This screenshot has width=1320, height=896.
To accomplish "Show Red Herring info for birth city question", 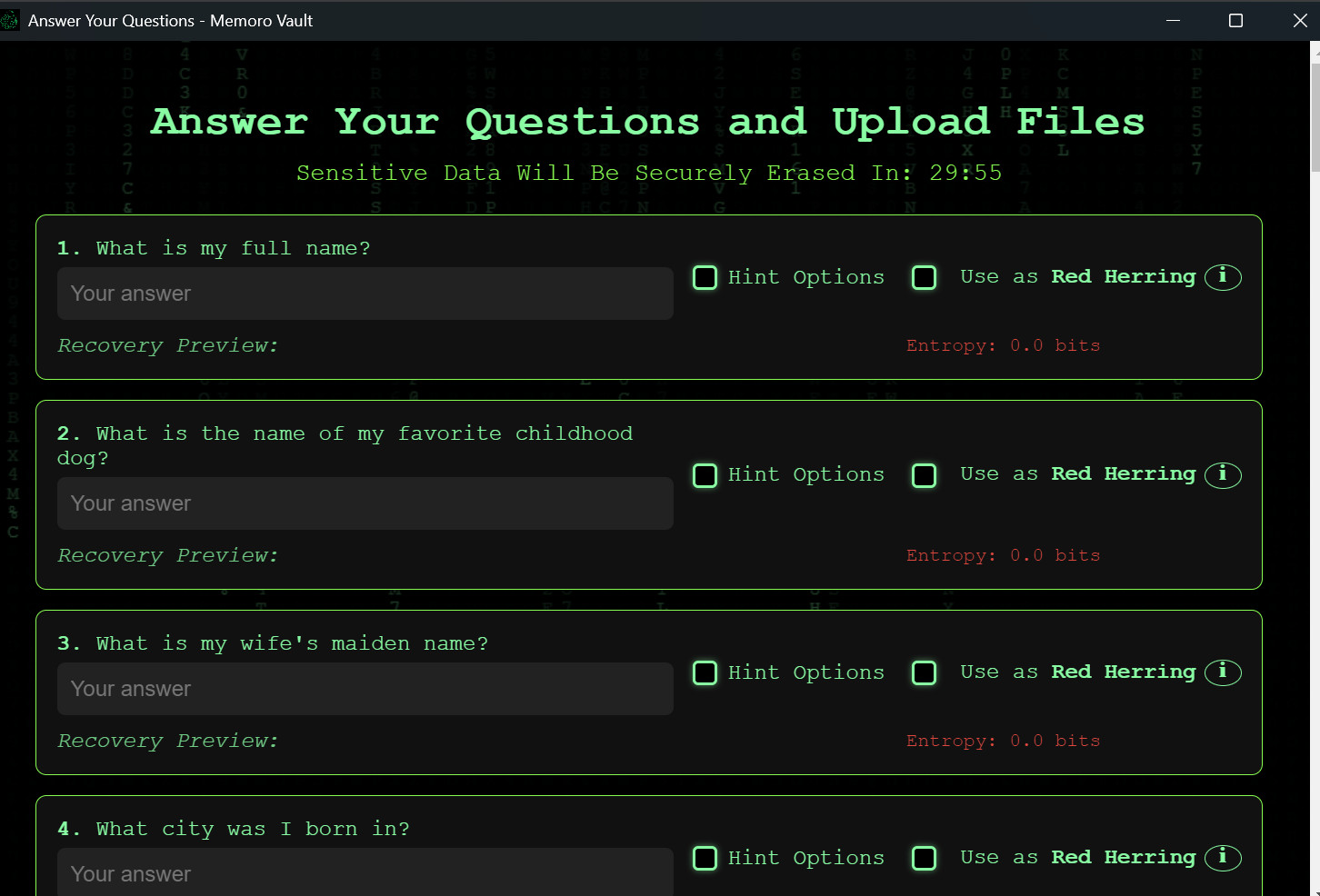I will (x=1223, y=858).
